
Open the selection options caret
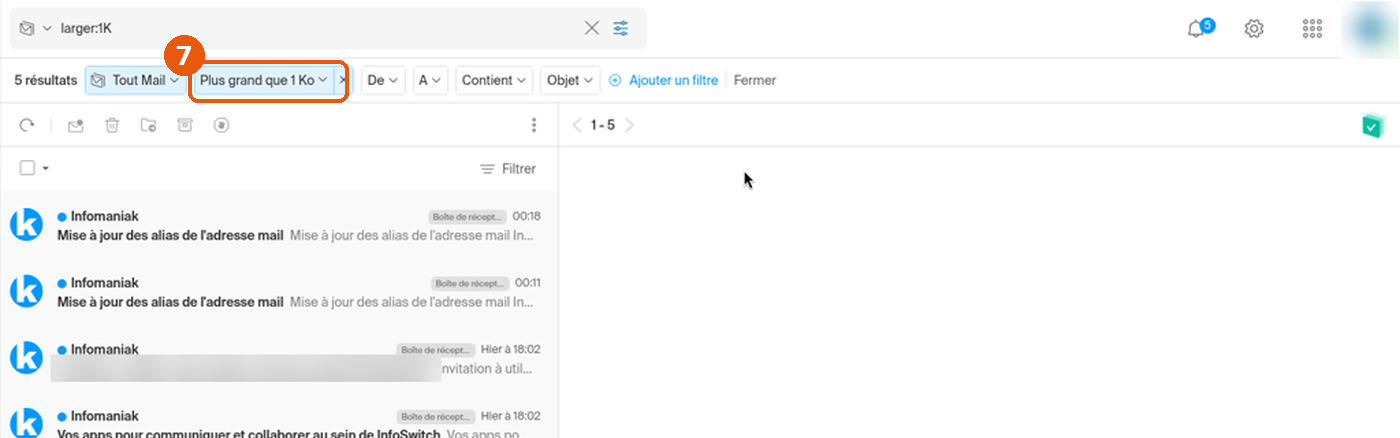(46, 168)
